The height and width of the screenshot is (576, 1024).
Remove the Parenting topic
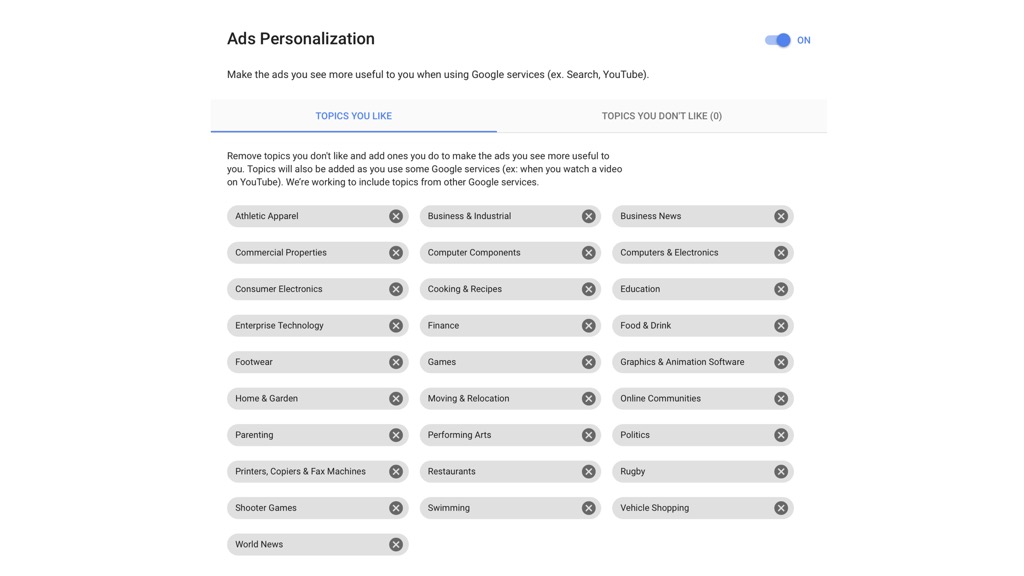396,436
